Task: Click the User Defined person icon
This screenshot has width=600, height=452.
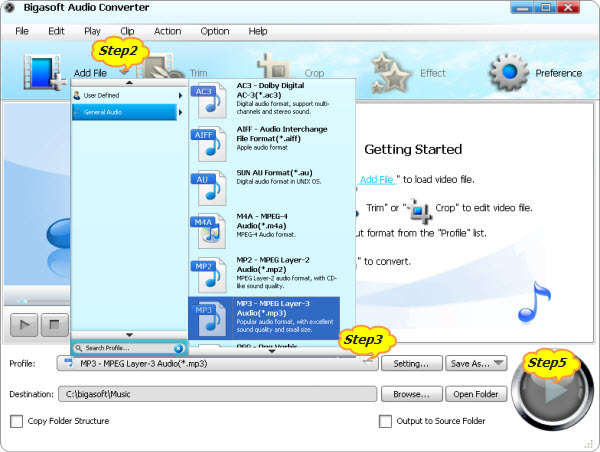Action: click(x=77, y=95)
